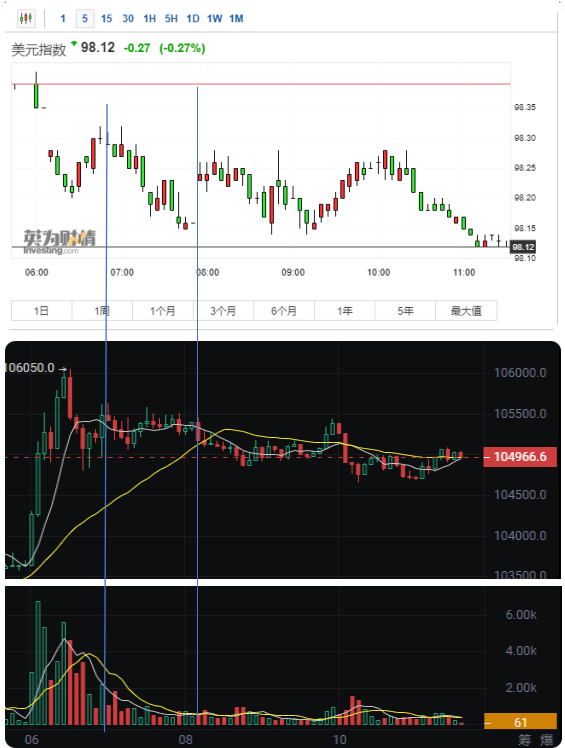Show the 3个月 range

click(223, 311)
